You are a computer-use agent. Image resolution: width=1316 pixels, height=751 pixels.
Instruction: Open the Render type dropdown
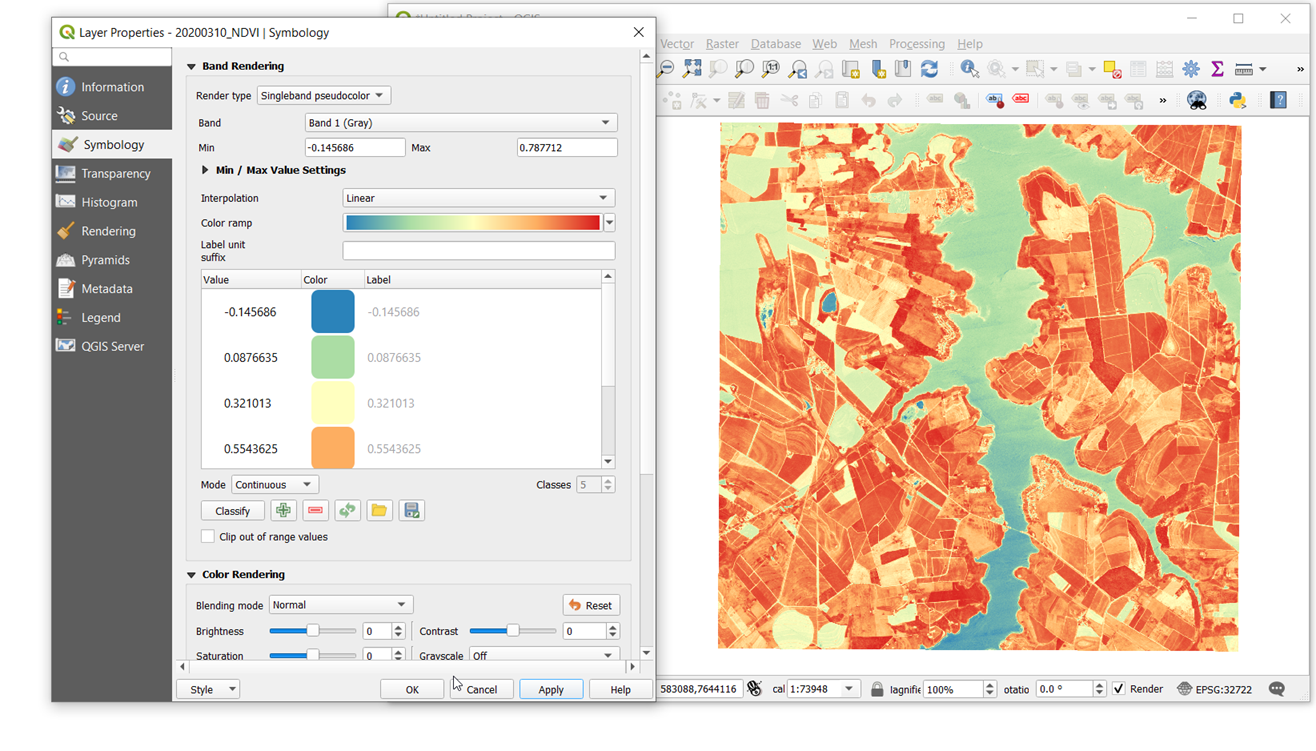point(323,96)
